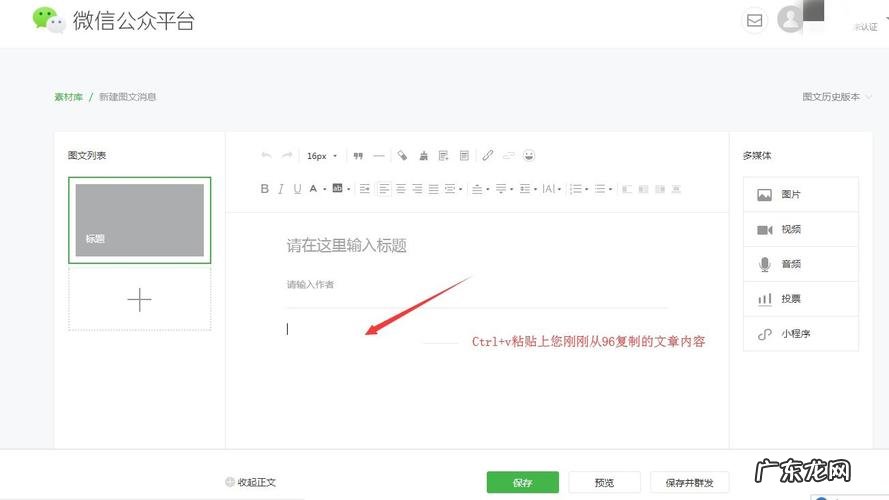This screenshot has width=889, height=500.
Task: Expand the line height dropdown arrow
Action: [x=535, y=189]
